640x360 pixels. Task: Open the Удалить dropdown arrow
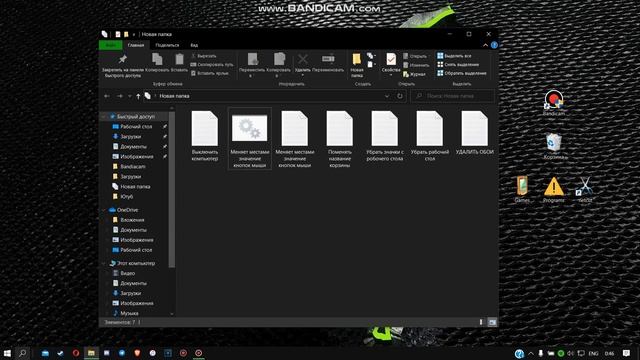[x=302, y=75]
